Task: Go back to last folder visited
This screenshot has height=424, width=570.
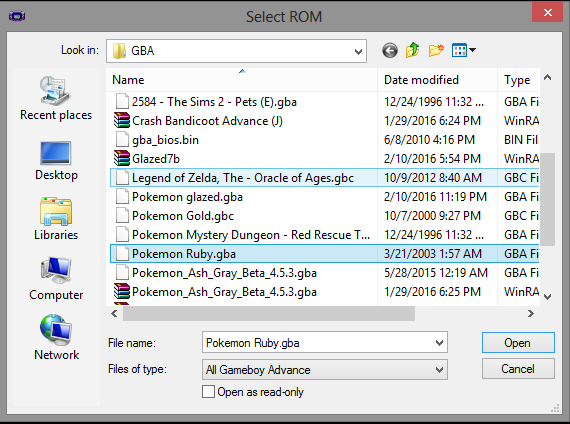Action: (390, 50)
